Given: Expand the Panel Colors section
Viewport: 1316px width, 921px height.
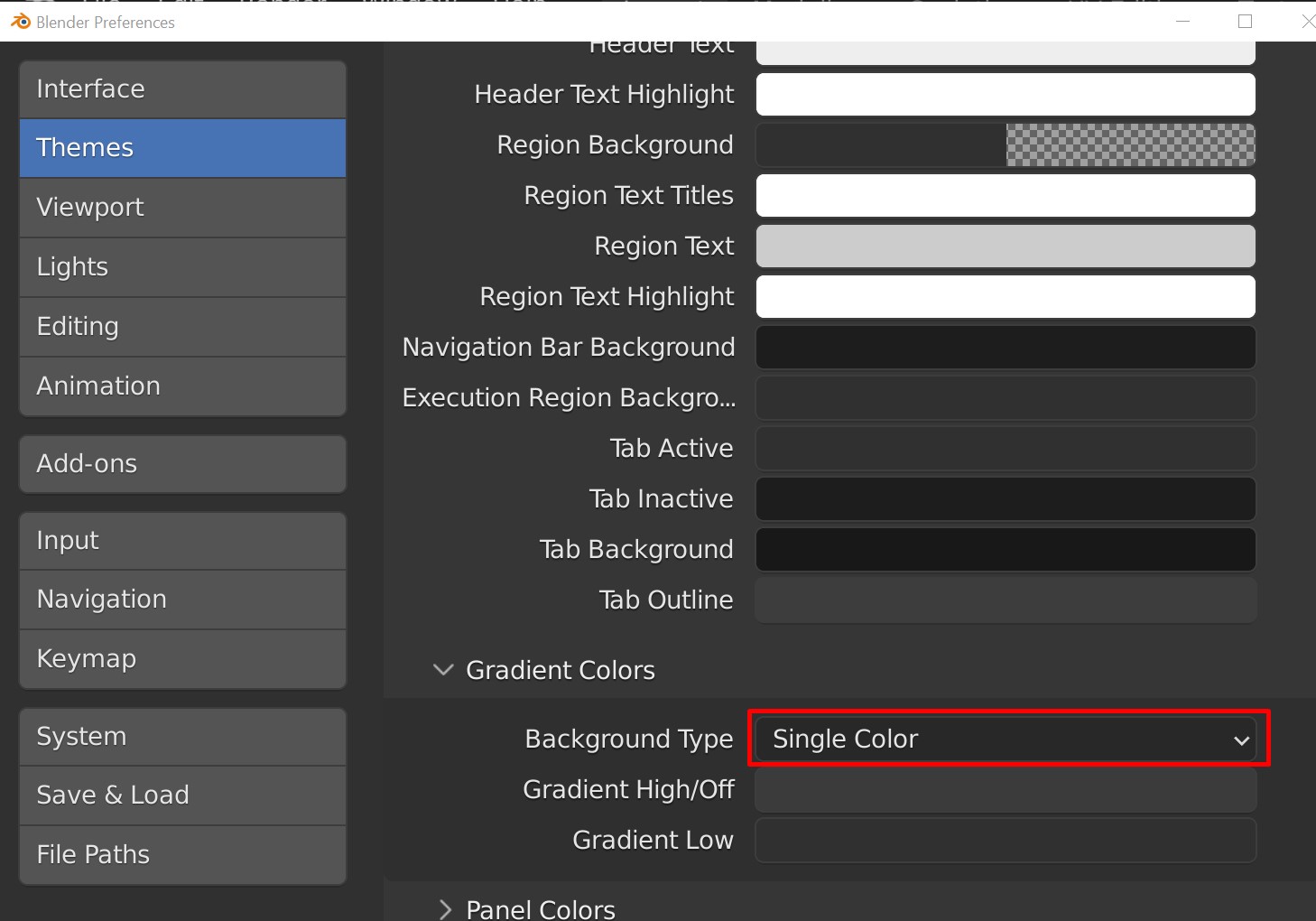Looking at the screenshot, I should 444,908.
